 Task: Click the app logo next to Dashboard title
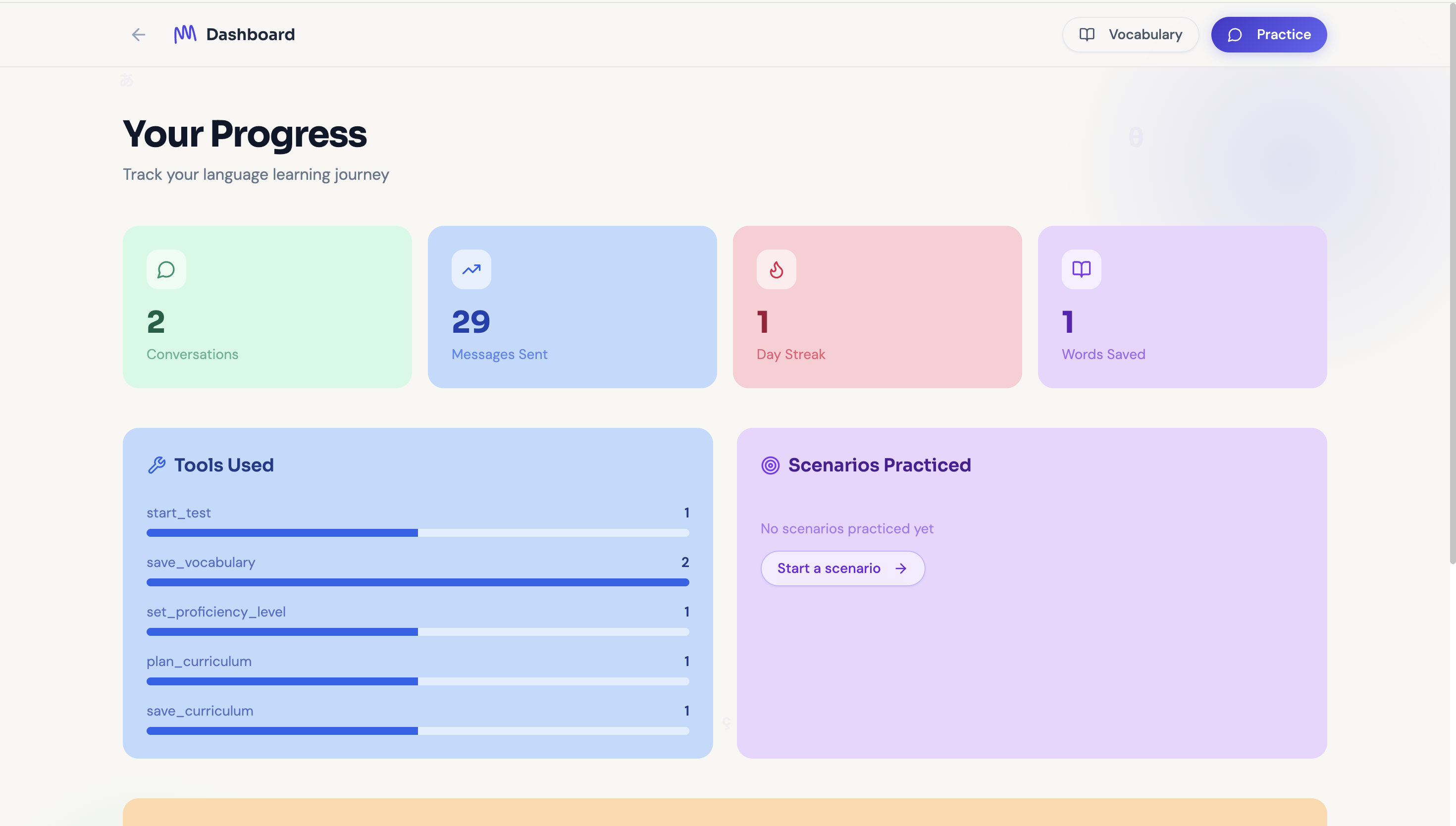pos(184,35)
